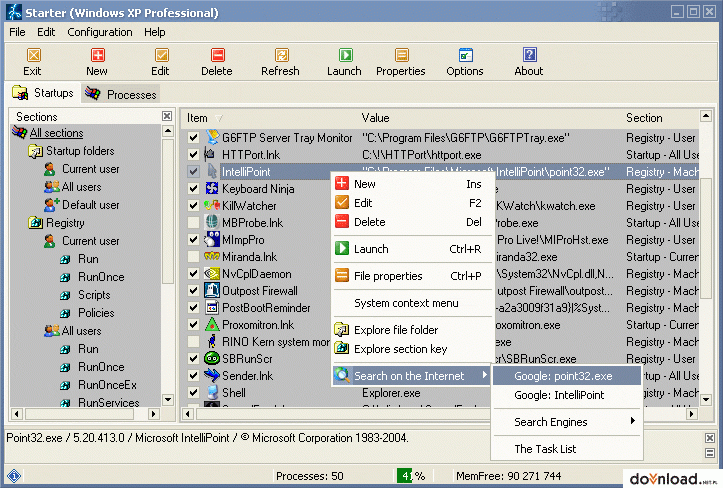Click the Delete toolbar icon
Viewport: 723px width, 488px height.
pos(218,55)
